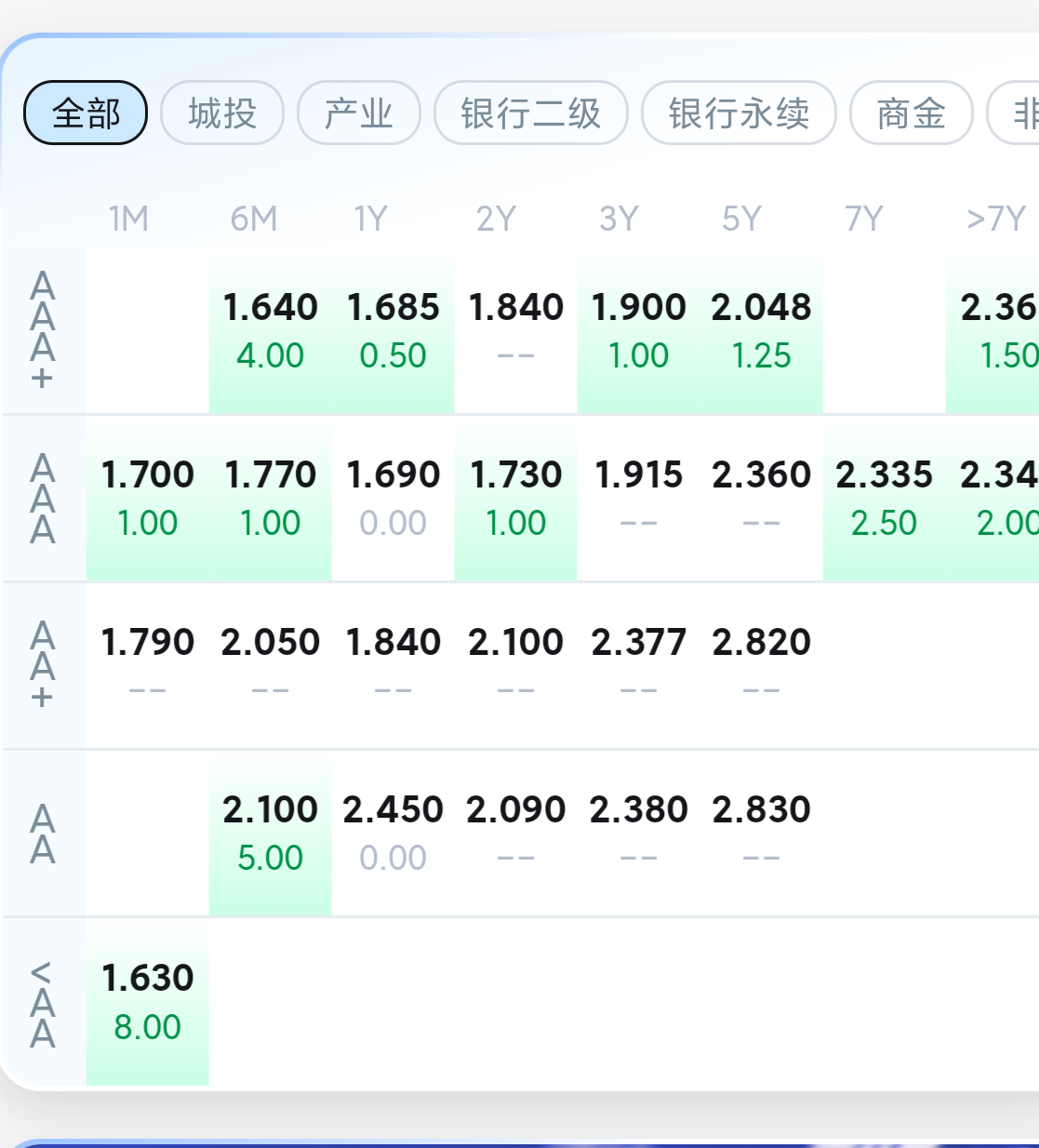The height and width of the screenshot is (1148, 1039).
Task: Select the AA rating row label
Action: coord(43,834)
